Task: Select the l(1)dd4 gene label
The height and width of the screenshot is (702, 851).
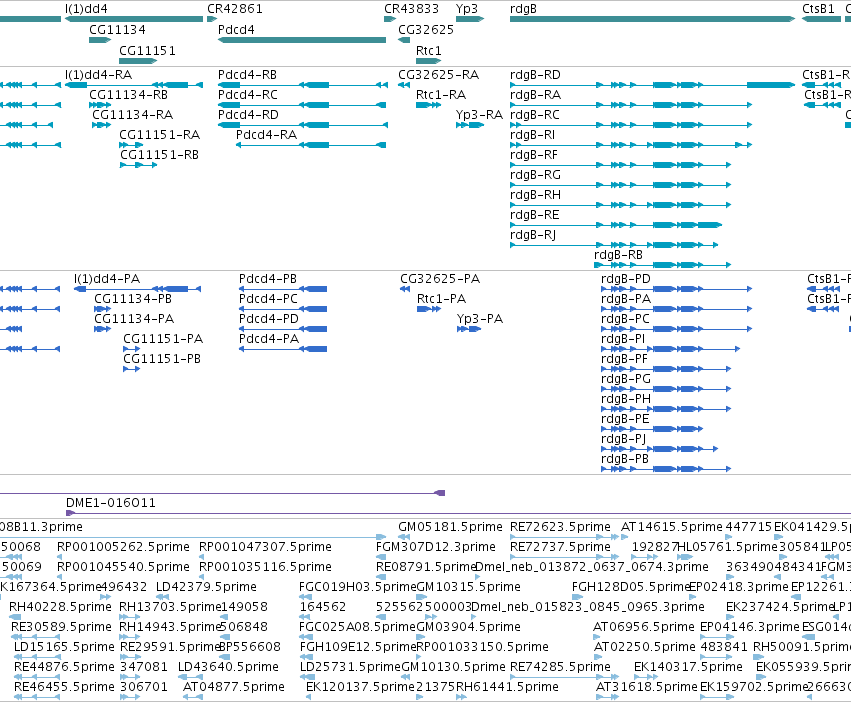Action: [x=86, y=9]
